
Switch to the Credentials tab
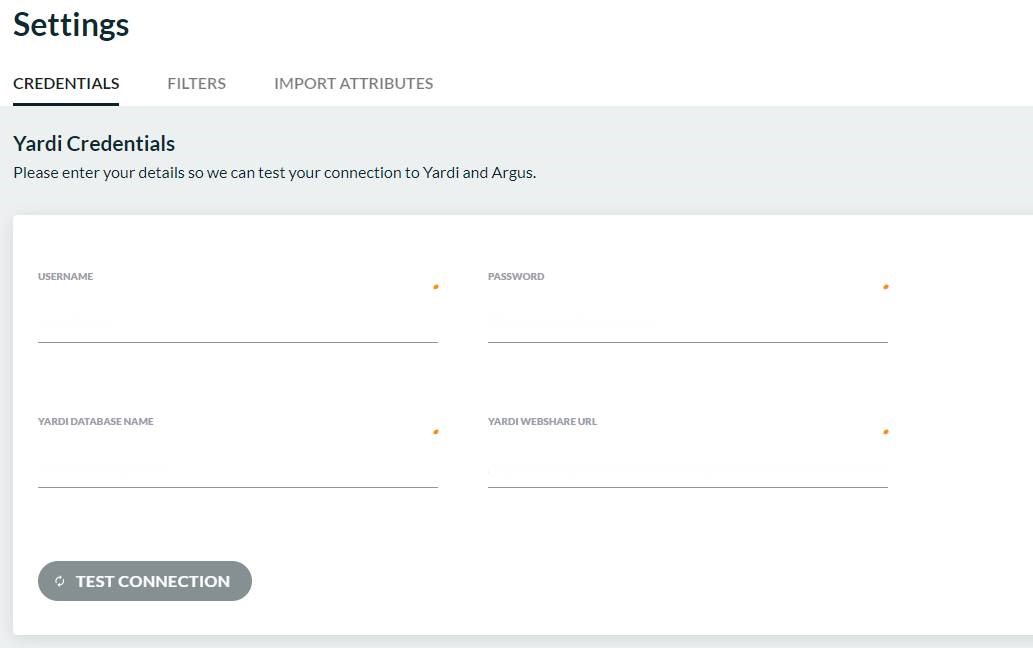[x=66, y=84]
